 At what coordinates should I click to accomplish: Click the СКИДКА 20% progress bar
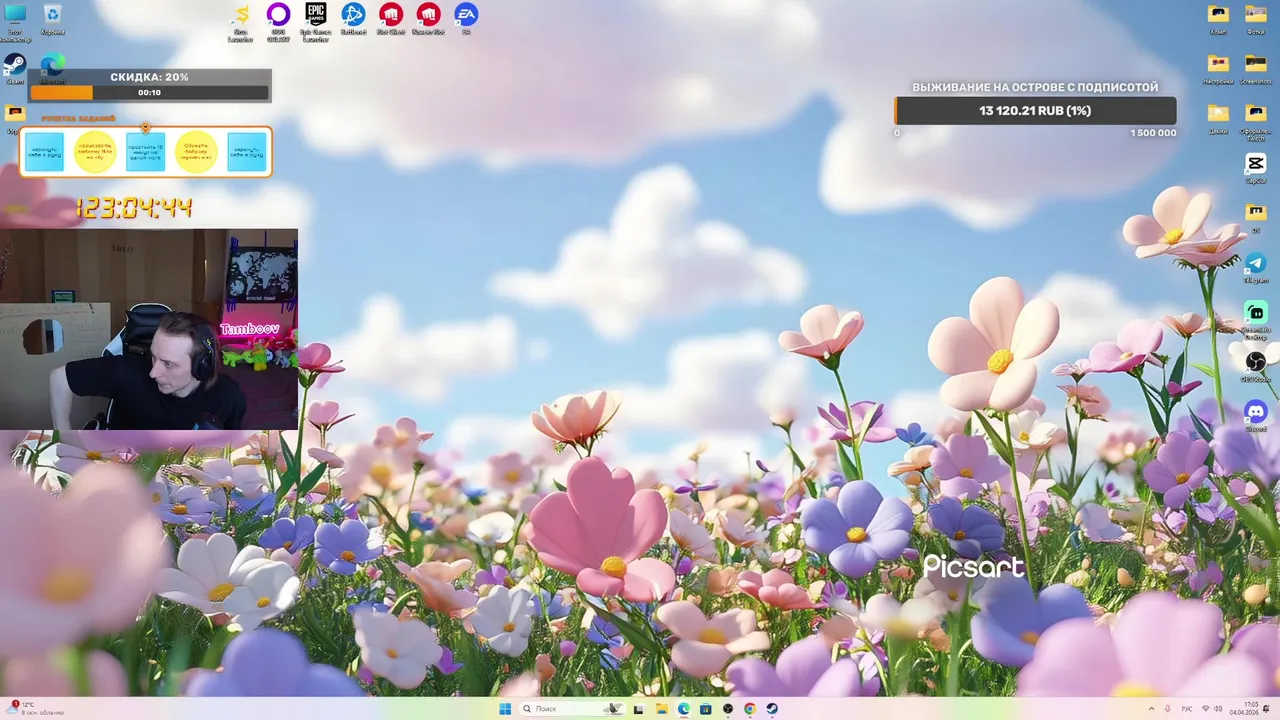coord(150,92)
